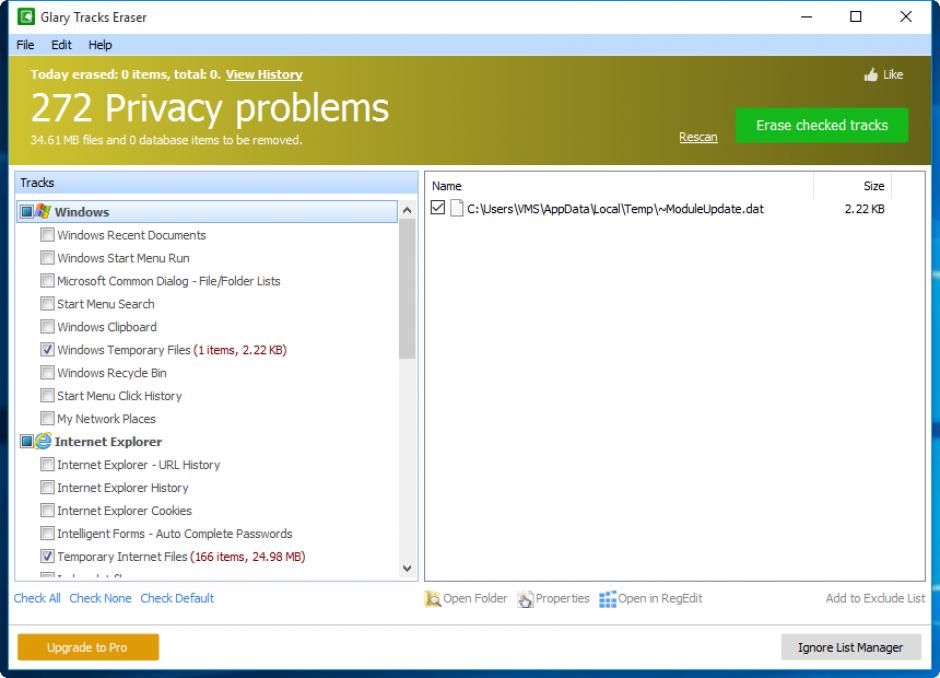Sort by the Size column header
Image resolution: width=940 pixels, height=678 pixels.
[852, 186]
